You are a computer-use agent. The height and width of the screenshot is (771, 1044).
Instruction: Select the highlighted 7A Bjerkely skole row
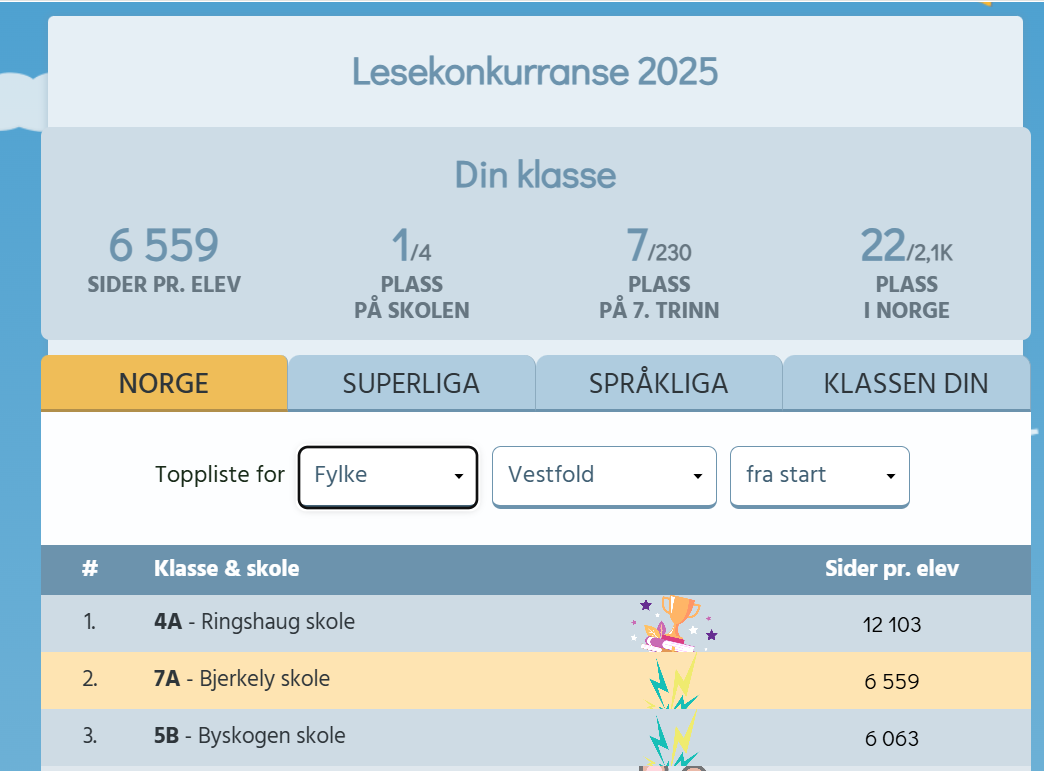pos(300,680)
